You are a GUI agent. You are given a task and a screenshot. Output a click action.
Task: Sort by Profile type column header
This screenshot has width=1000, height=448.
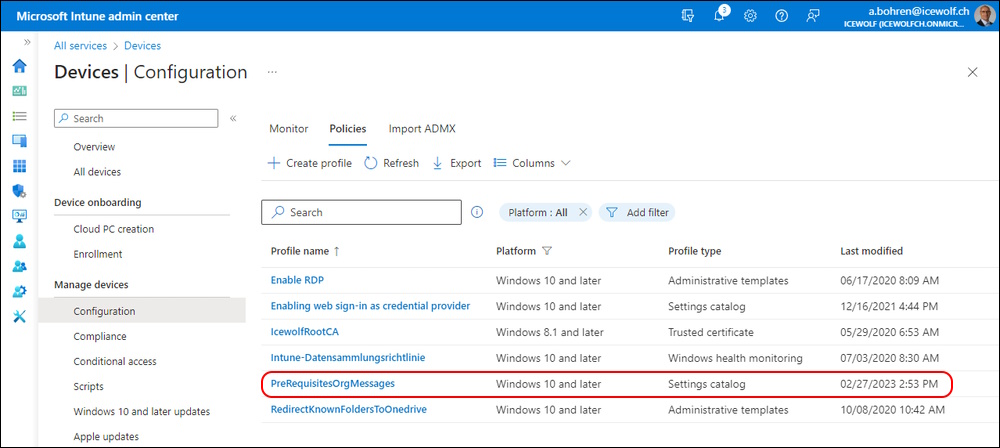[x=695, y=251]
